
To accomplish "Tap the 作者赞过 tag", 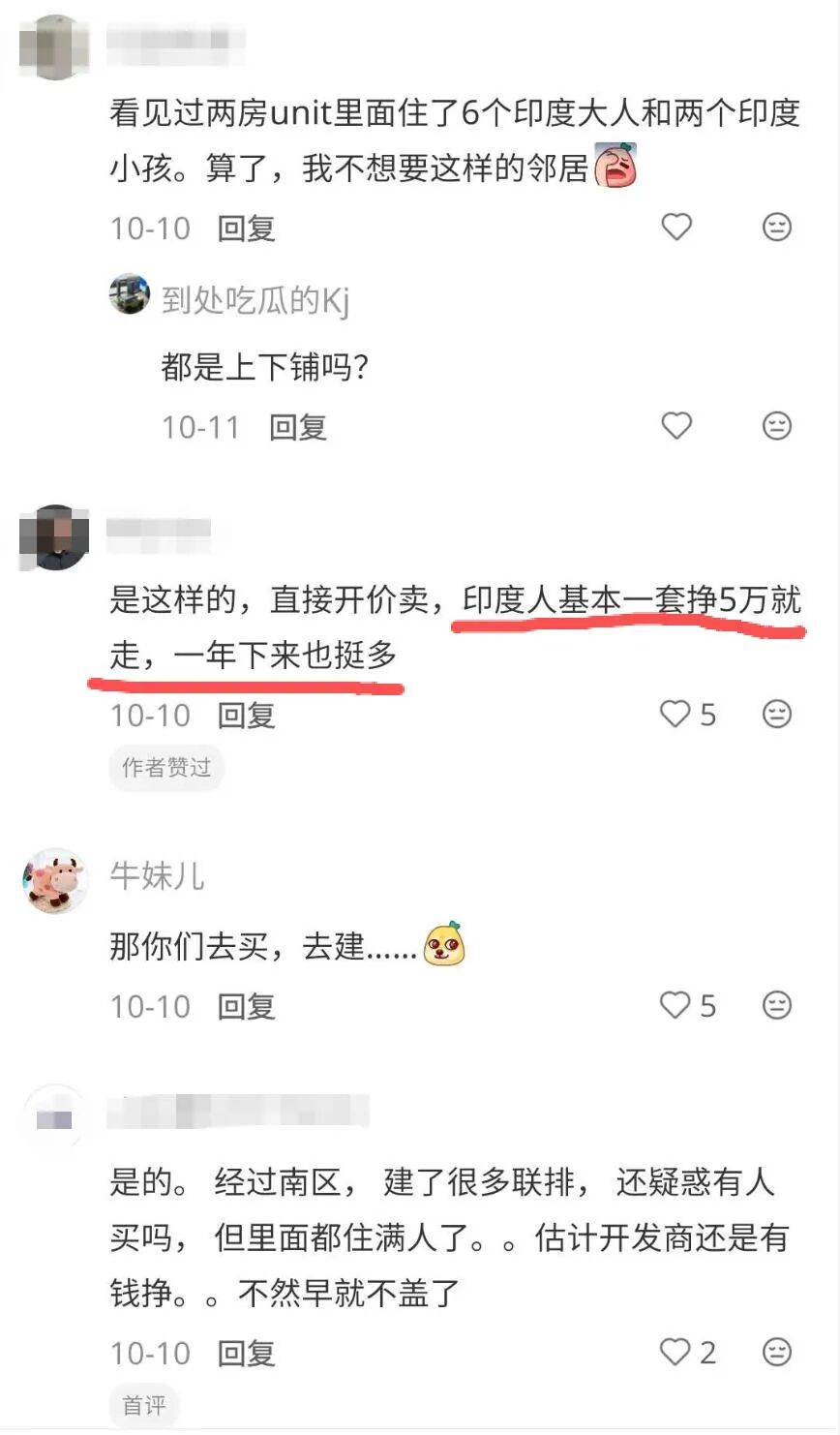I will click(166, 768).
